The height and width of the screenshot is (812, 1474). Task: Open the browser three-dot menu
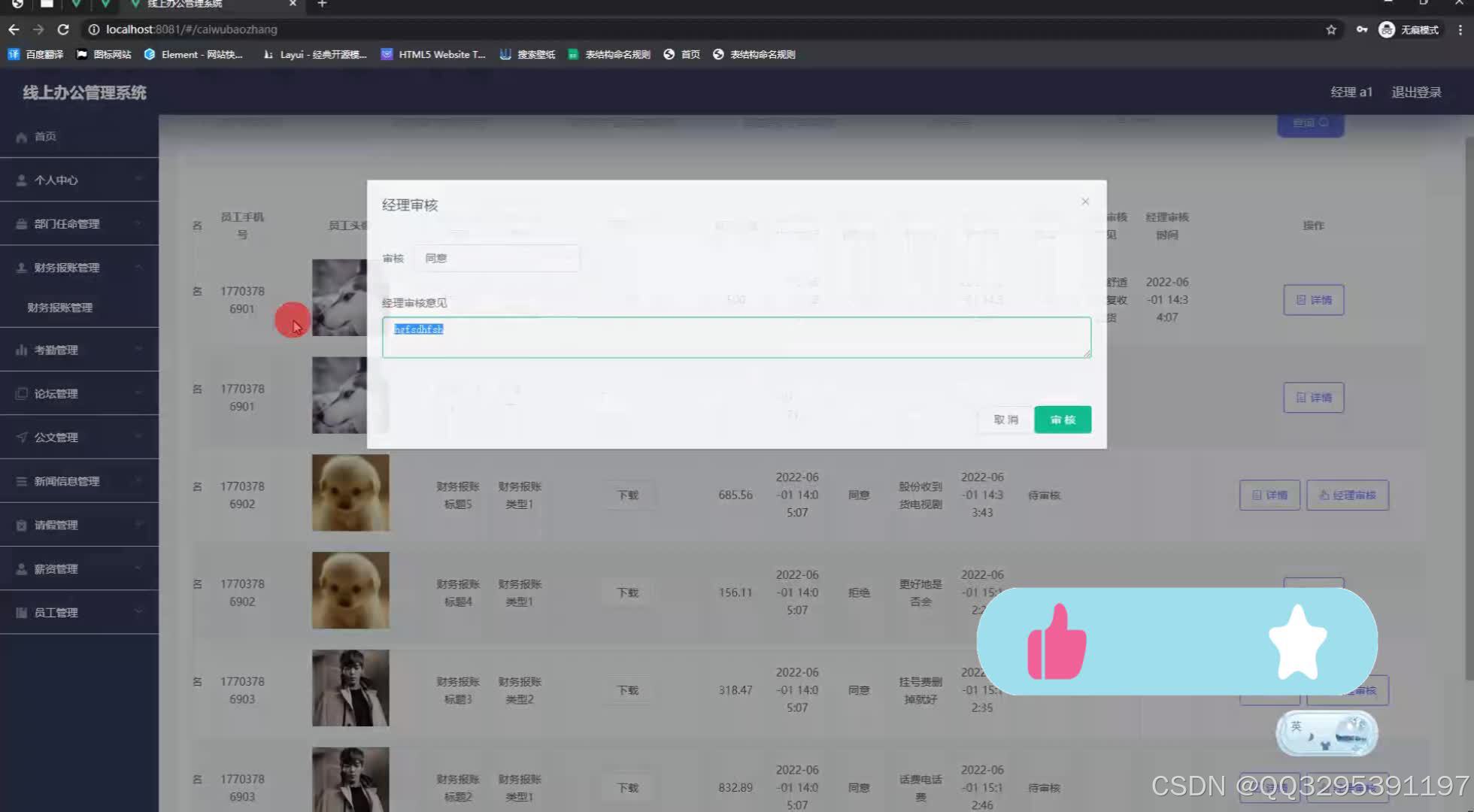1460,29
